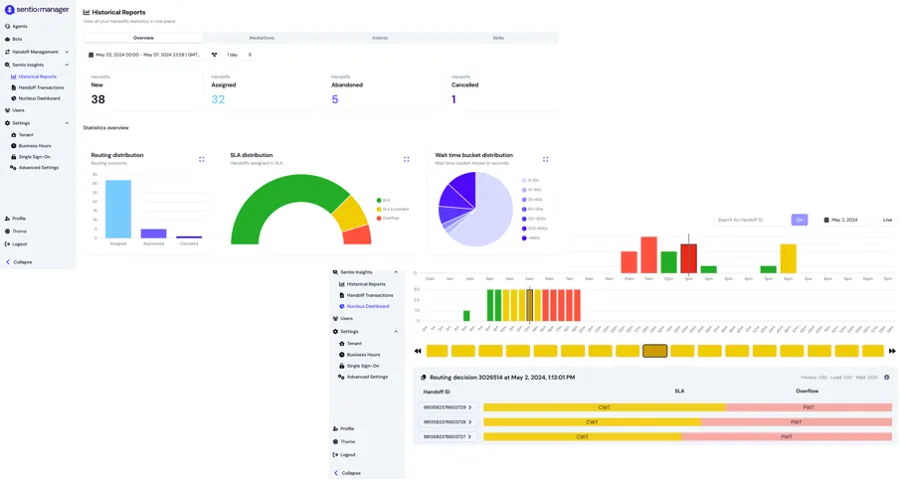Image resolution: width=902 pixels, height=480 pixels.
Task: Click the Go button next to handoff search
Action: coord(799,220)
